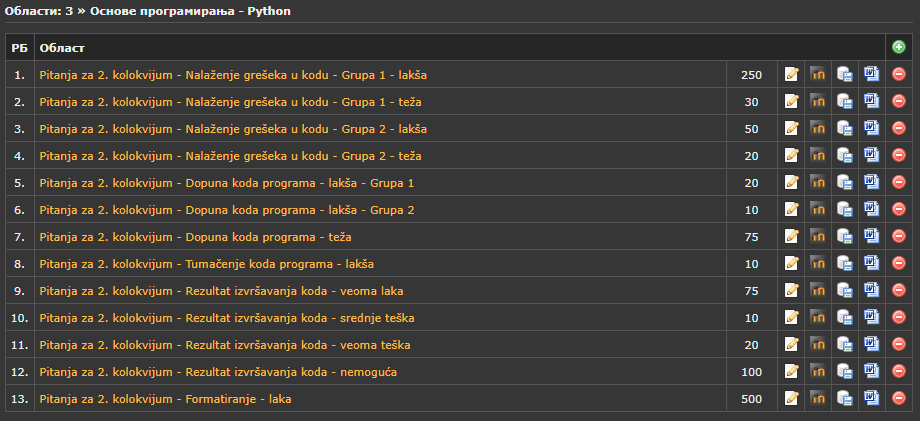Edit row 9 using the pencil icon
920x421 pixels.
(792, 290)
